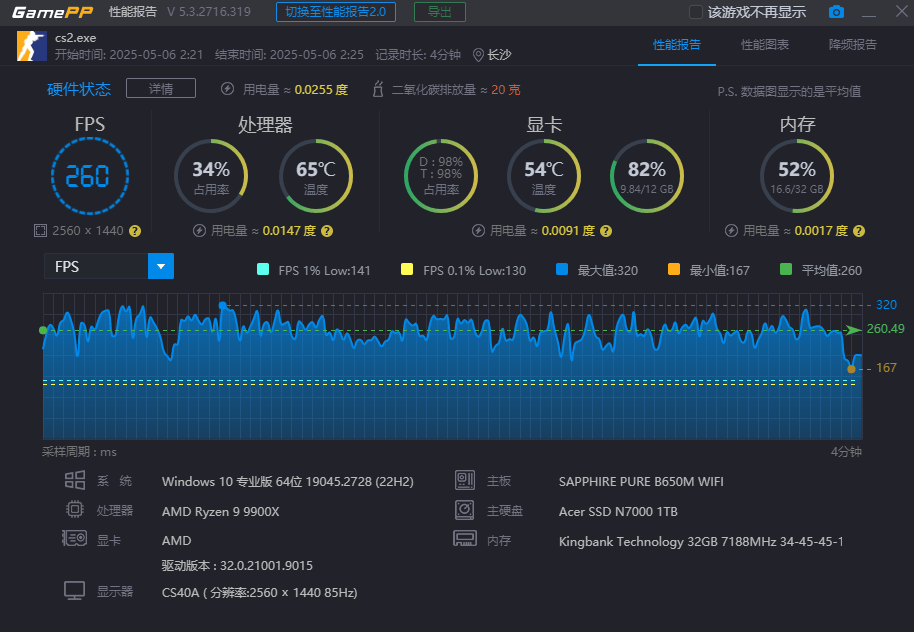Click yellow FPS 0.1% Low legend swatch
This screenshot has width=914, height=632.
pyautogui.click(x=407, y=269)
